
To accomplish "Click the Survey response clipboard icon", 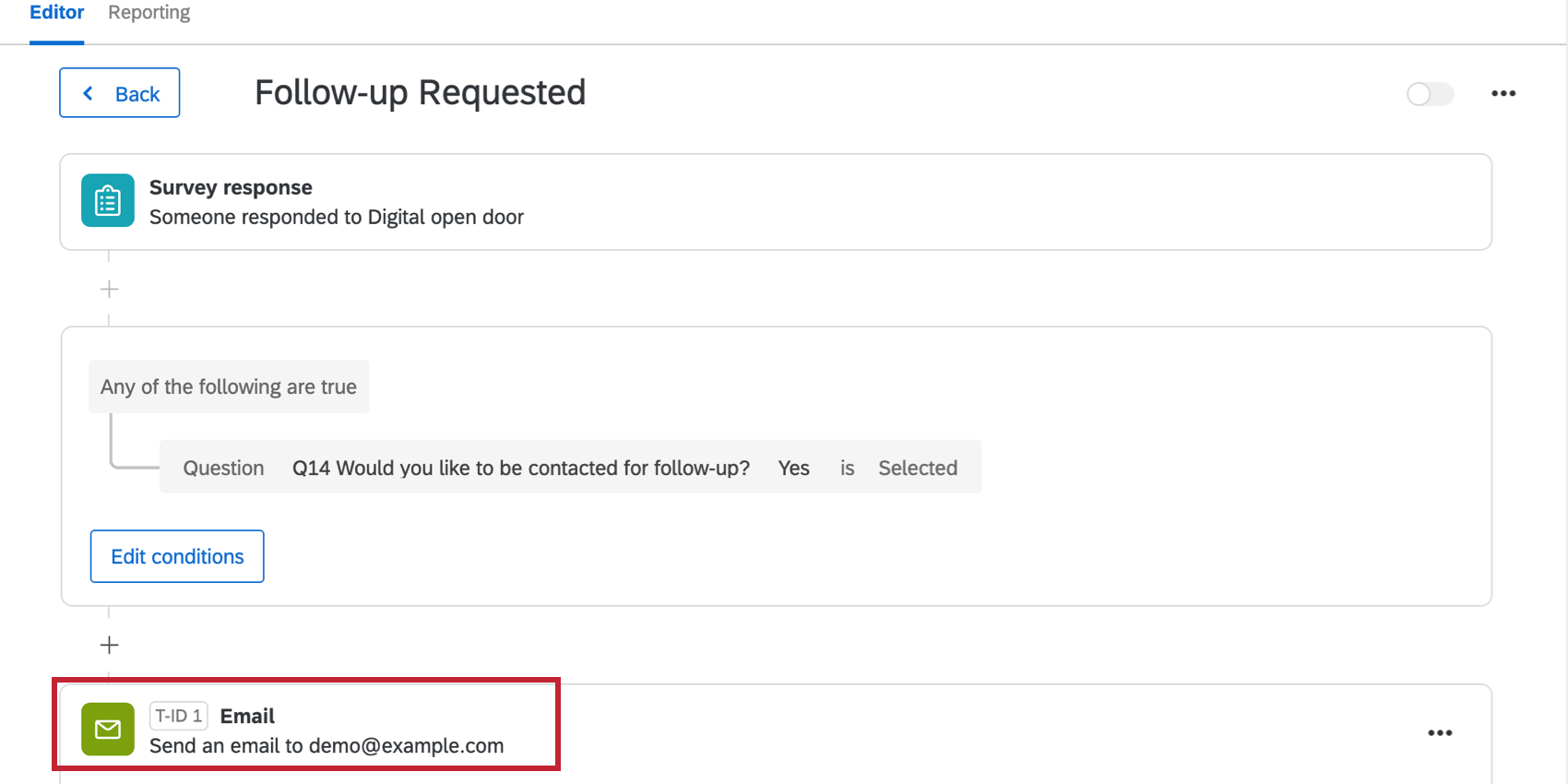I will (108, 200).
